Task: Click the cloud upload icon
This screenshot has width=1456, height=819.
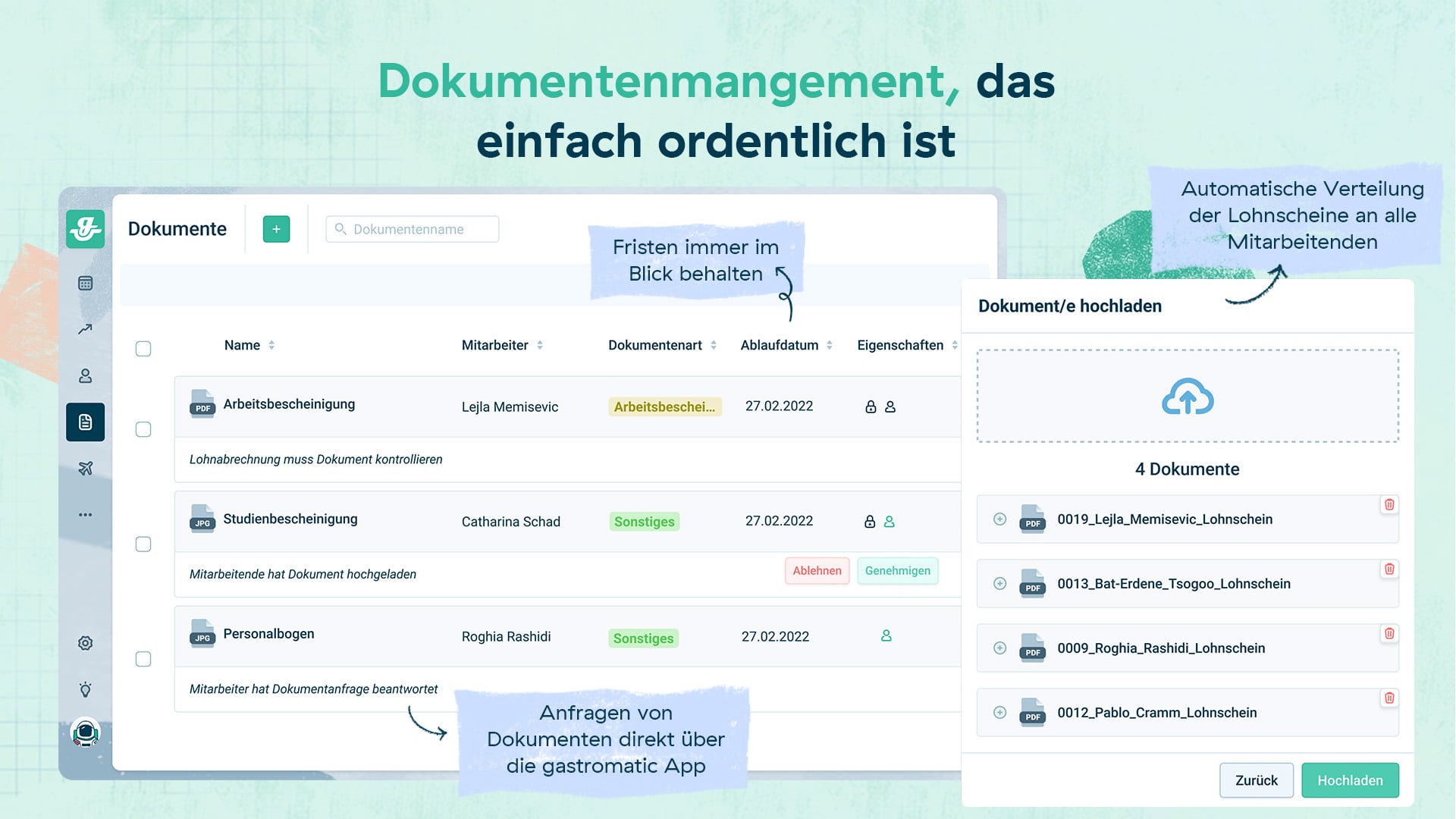Action: tap(1187, 397)
